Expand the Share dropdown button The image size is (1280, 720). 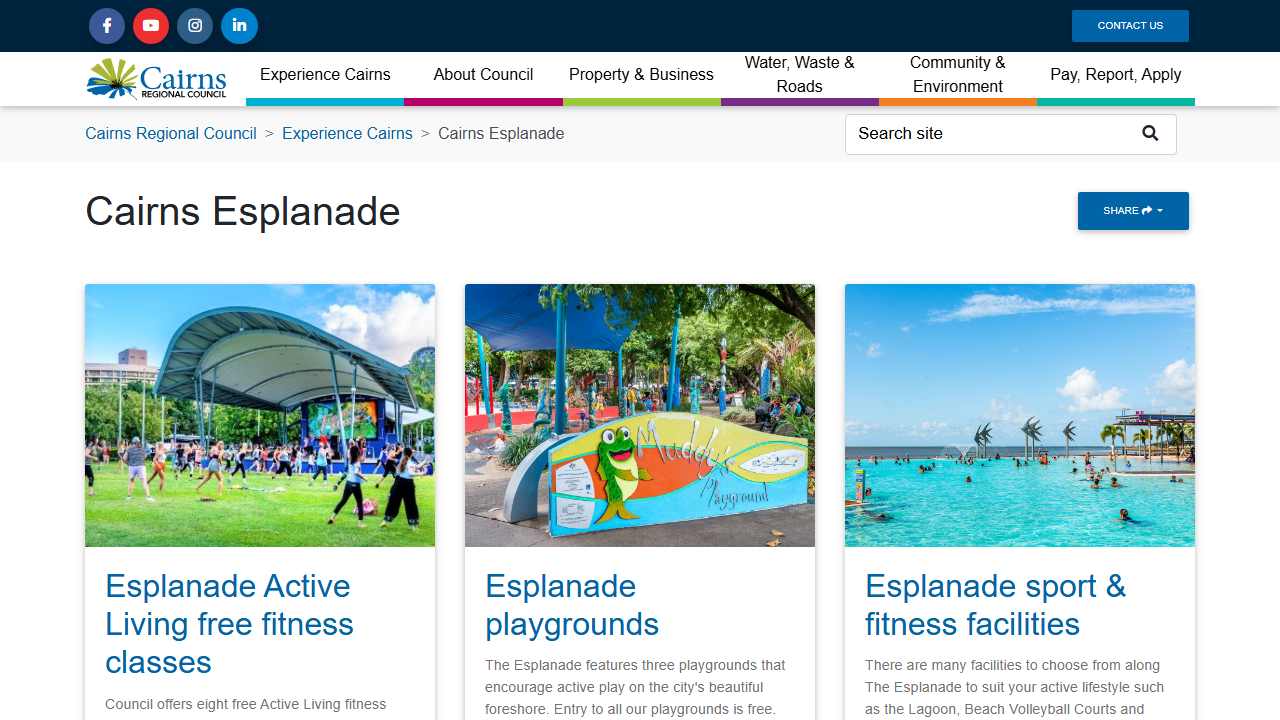point(1132,211)
